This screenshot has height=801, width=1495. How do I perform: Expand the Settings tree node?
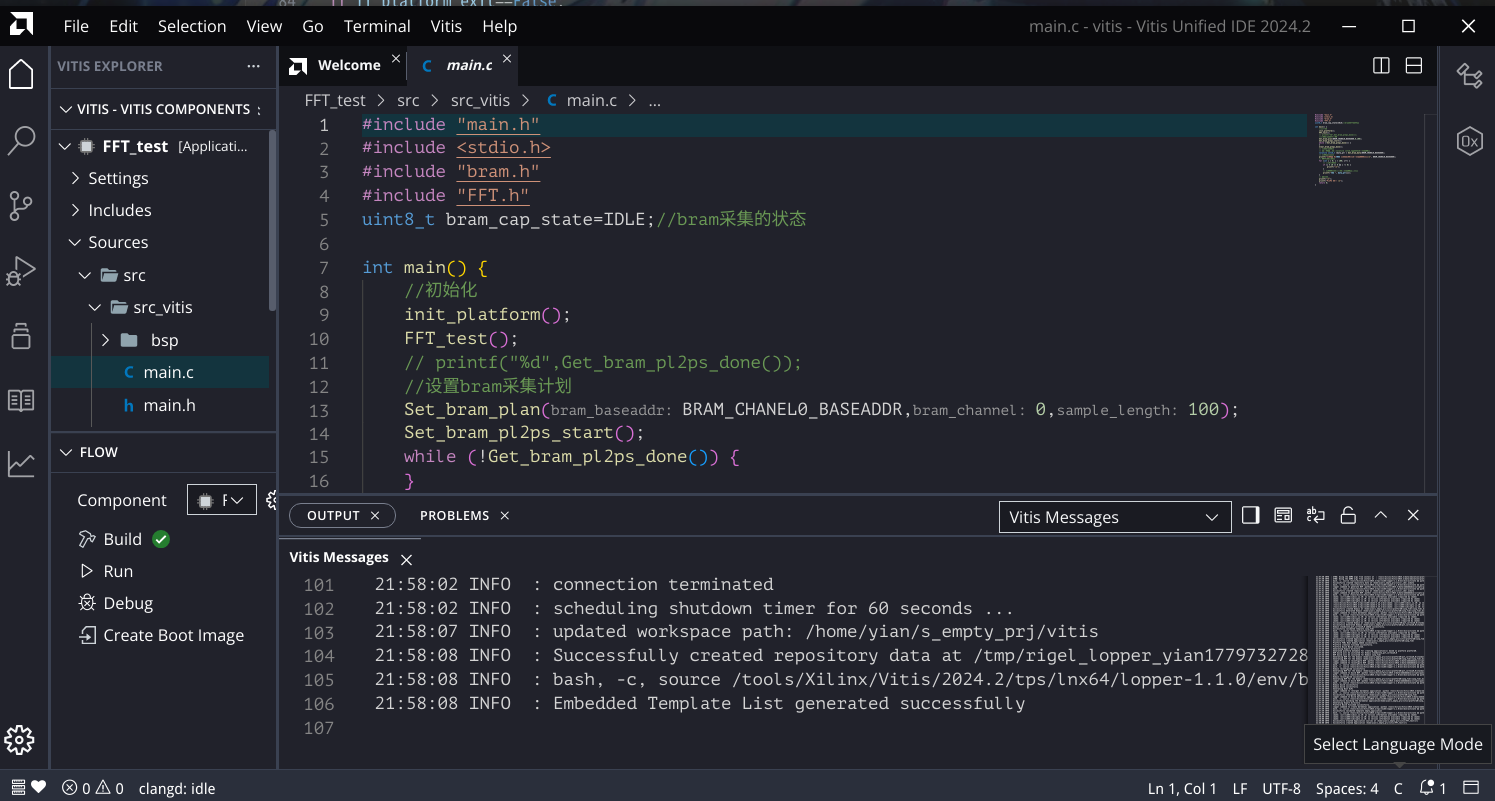point(118,178)
